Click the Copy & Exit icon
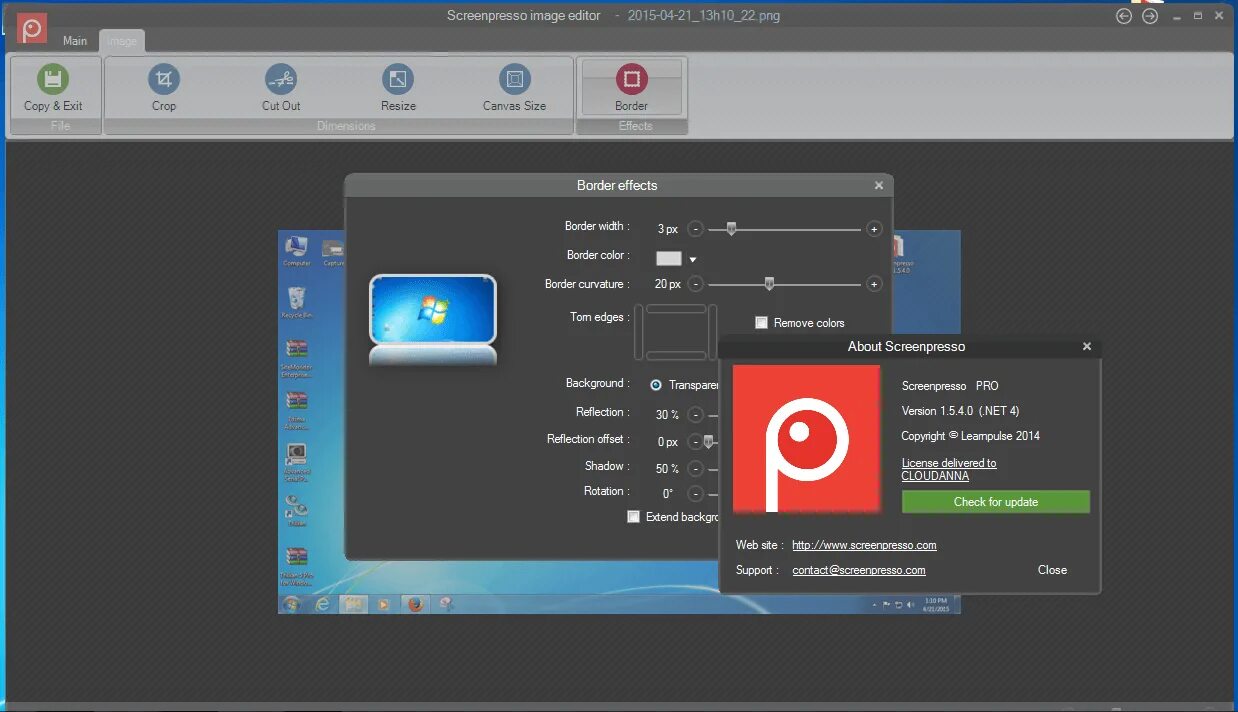 tap(53, 79)
